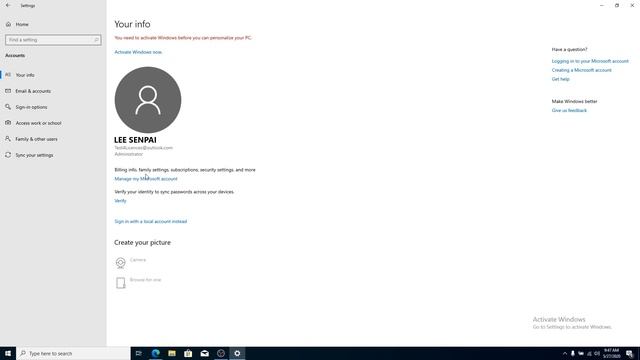640x360 pixels.
Task: Select Your info in the sidebar
Action: (x=25, y=75)
